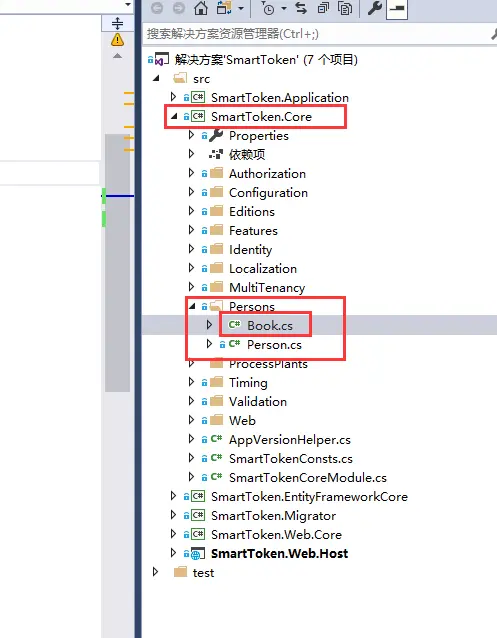Viewport: 497px width, 638px height.
Task: Select the Persons folder label
Action: (x=252, y=306)
